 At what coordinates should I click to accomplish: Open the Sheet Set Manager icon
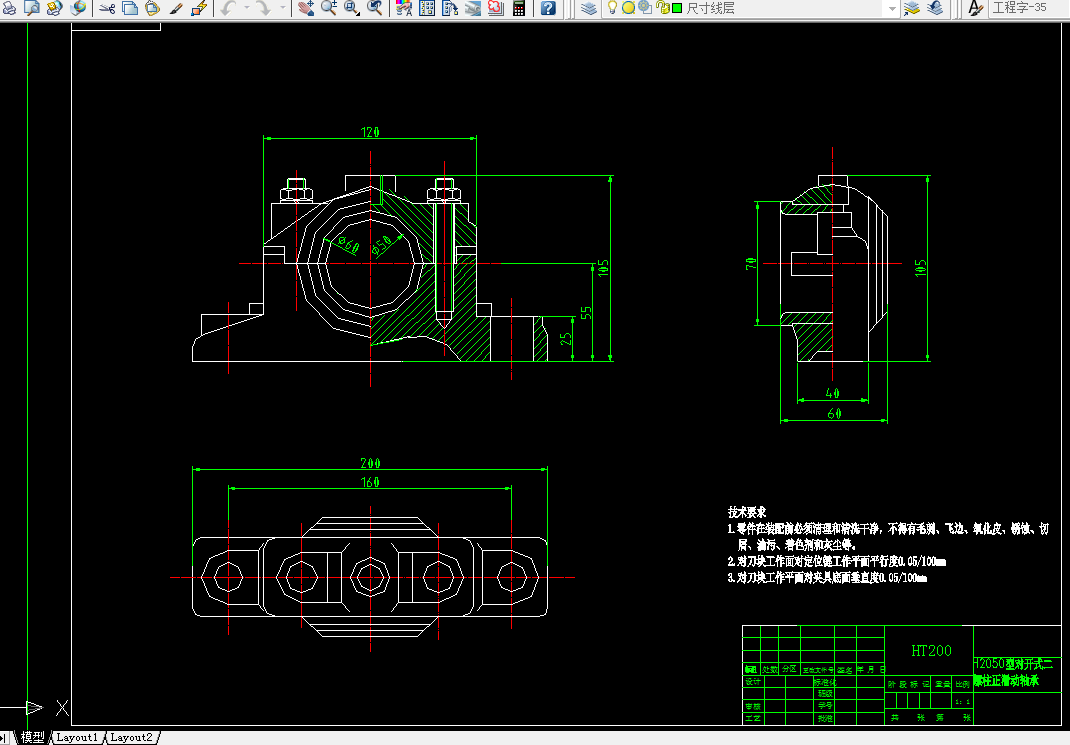click(x=473, y=8)
